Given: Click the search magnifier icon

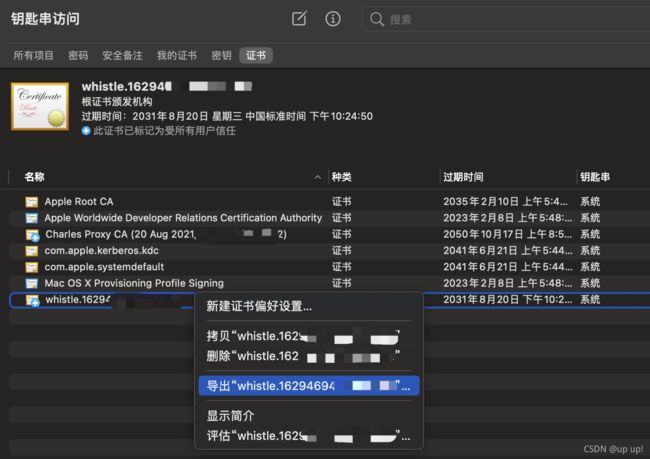Looking at the screenshot, I should (x=376, y=19).
